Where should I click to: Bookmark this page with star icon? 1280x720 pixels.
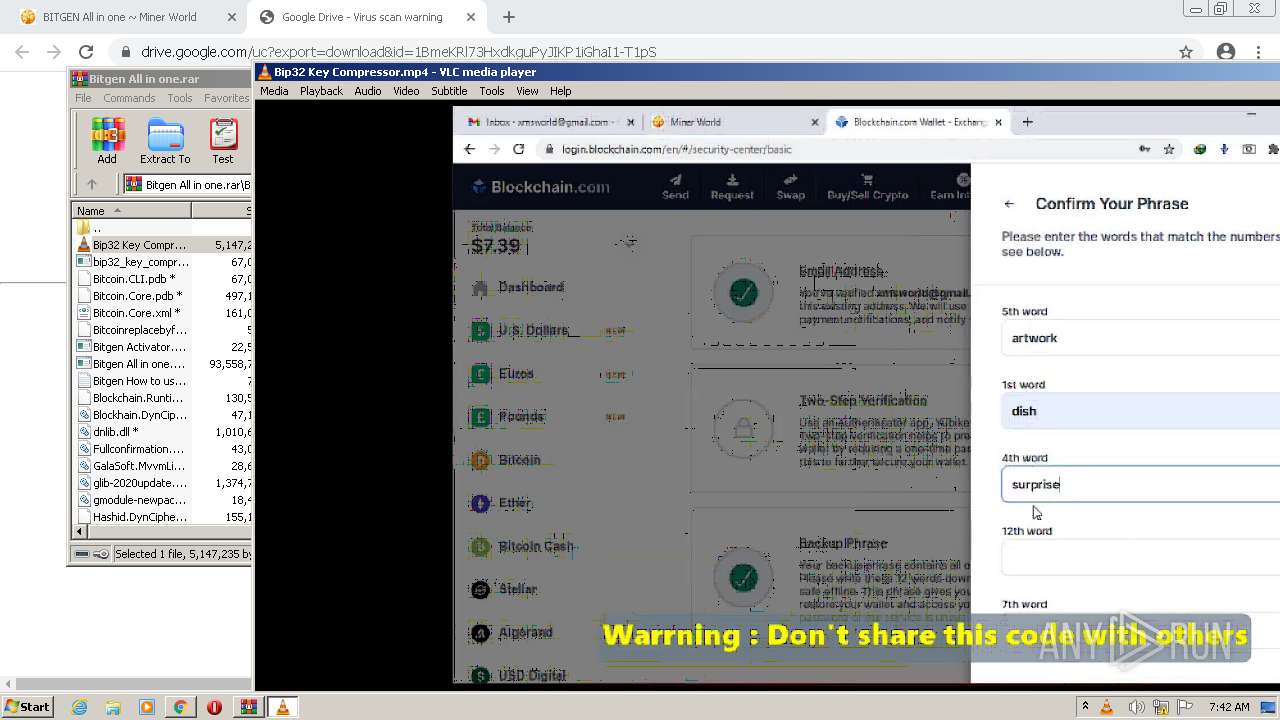(x=1186, y=52)
